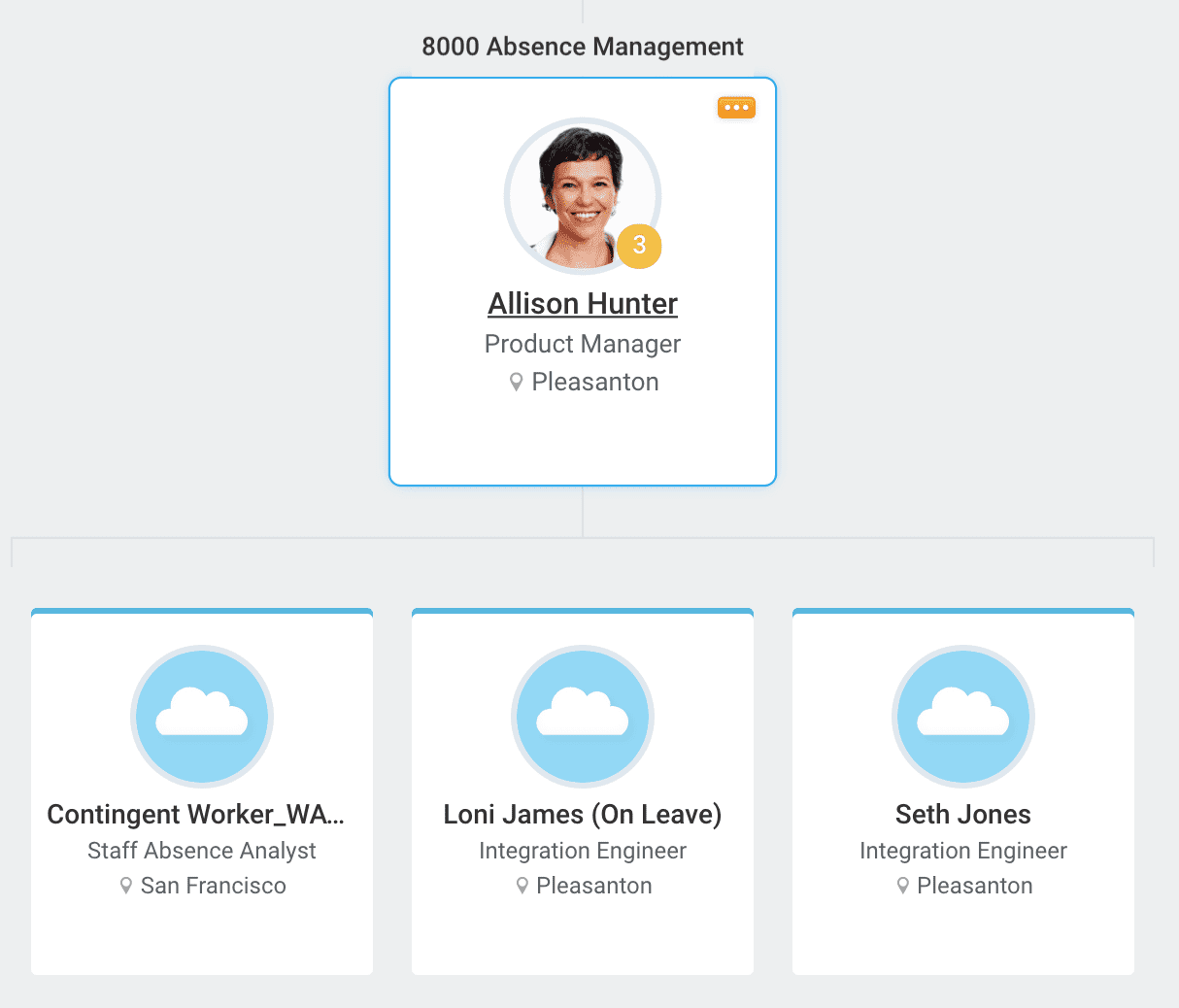Open the Allison Hunter name link
1179x1008 pixels.
coord(583,304)
